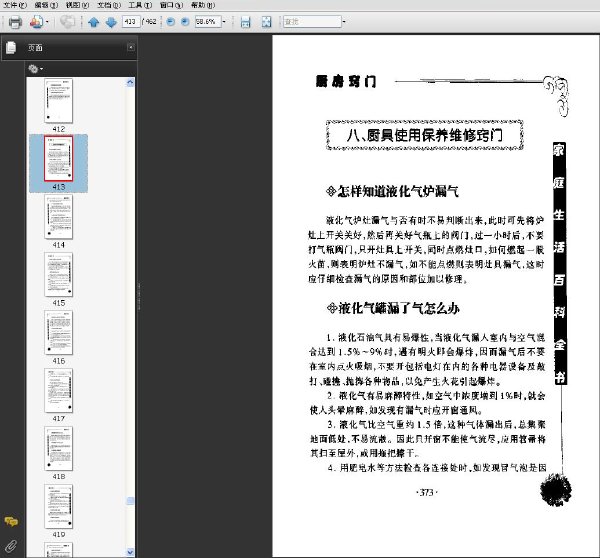Click the Create PDF icon
Viewport: 600px width, 558px height.
(36, 22)
